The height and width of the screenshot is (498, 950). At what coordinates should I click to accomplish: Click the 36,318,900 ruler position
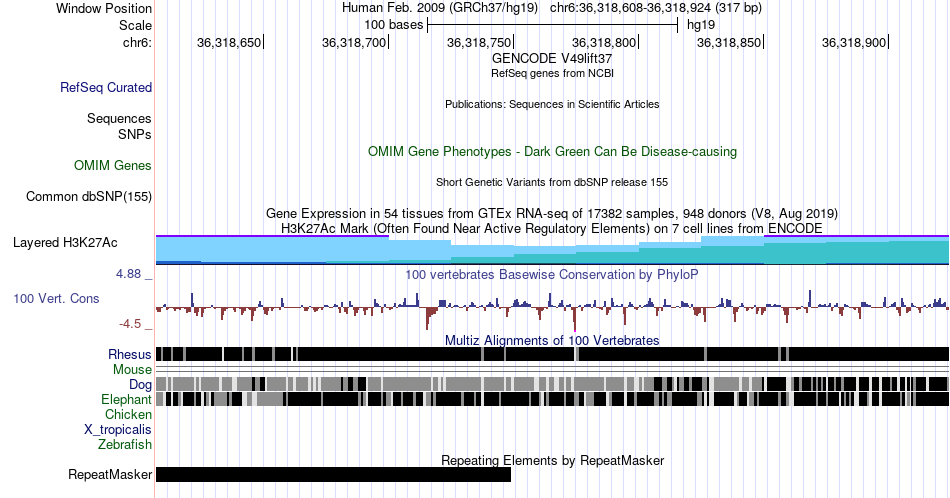[854, 42]
